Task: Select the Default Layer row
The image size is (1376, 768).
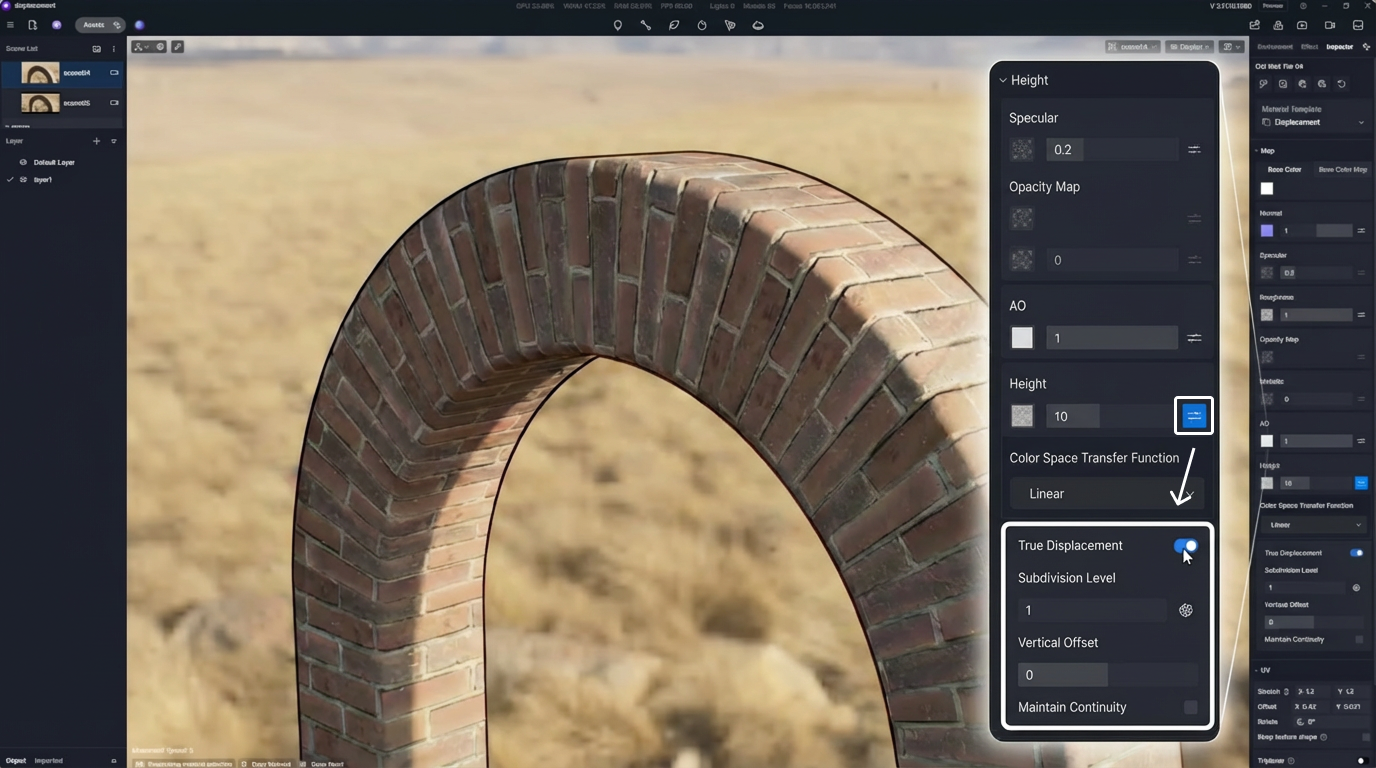Action: click(x=62, y=162)
